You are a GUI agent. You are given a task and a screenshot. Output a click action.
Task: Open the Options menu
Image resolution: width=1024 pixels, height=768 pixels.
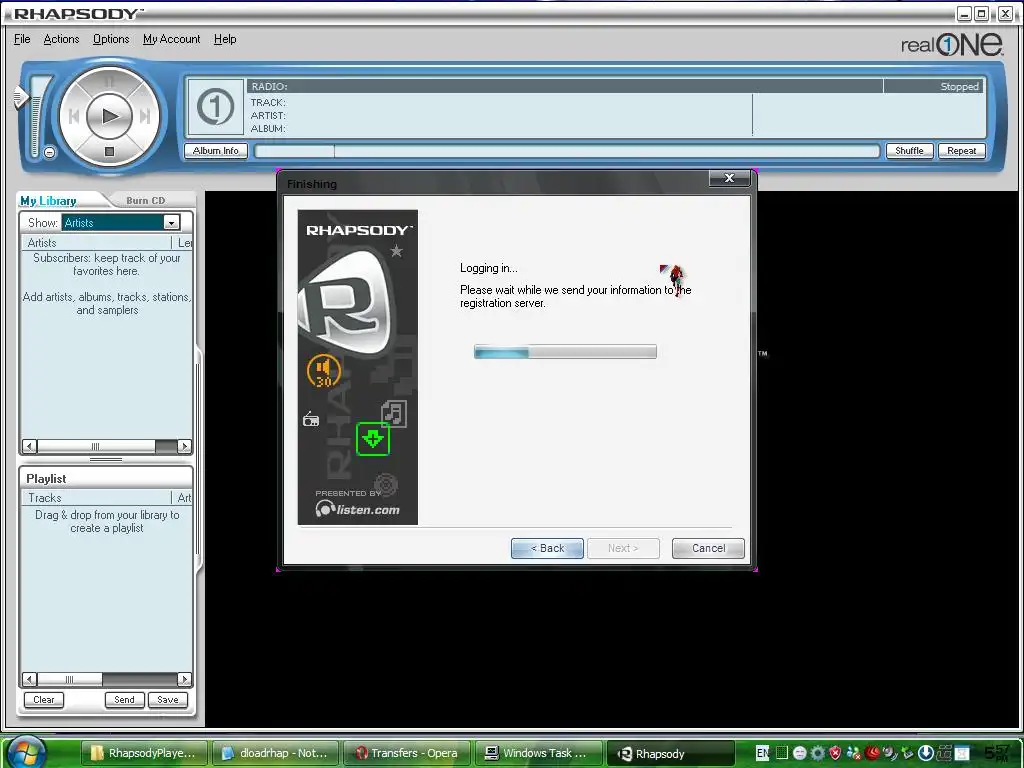111,39
